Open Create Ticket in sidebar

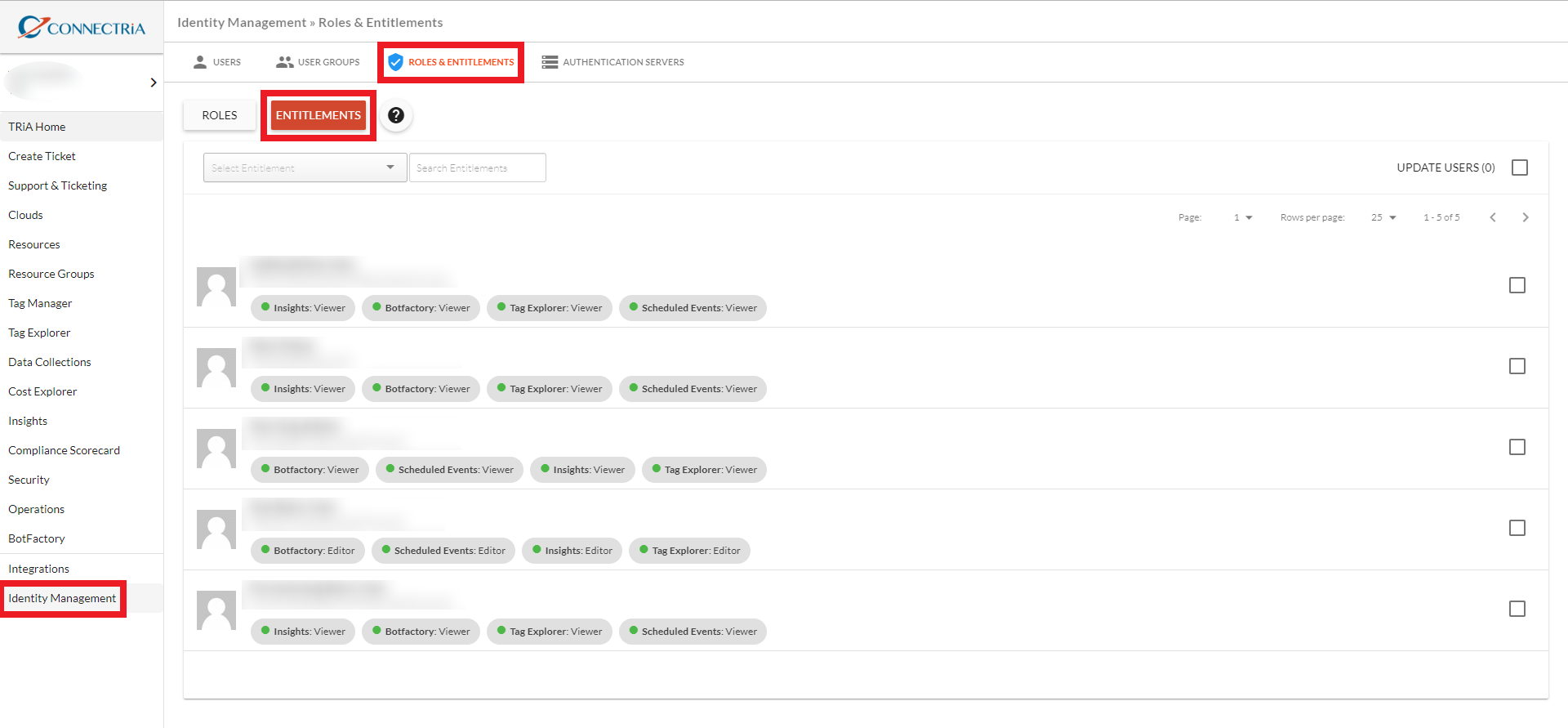coord(82,156)
